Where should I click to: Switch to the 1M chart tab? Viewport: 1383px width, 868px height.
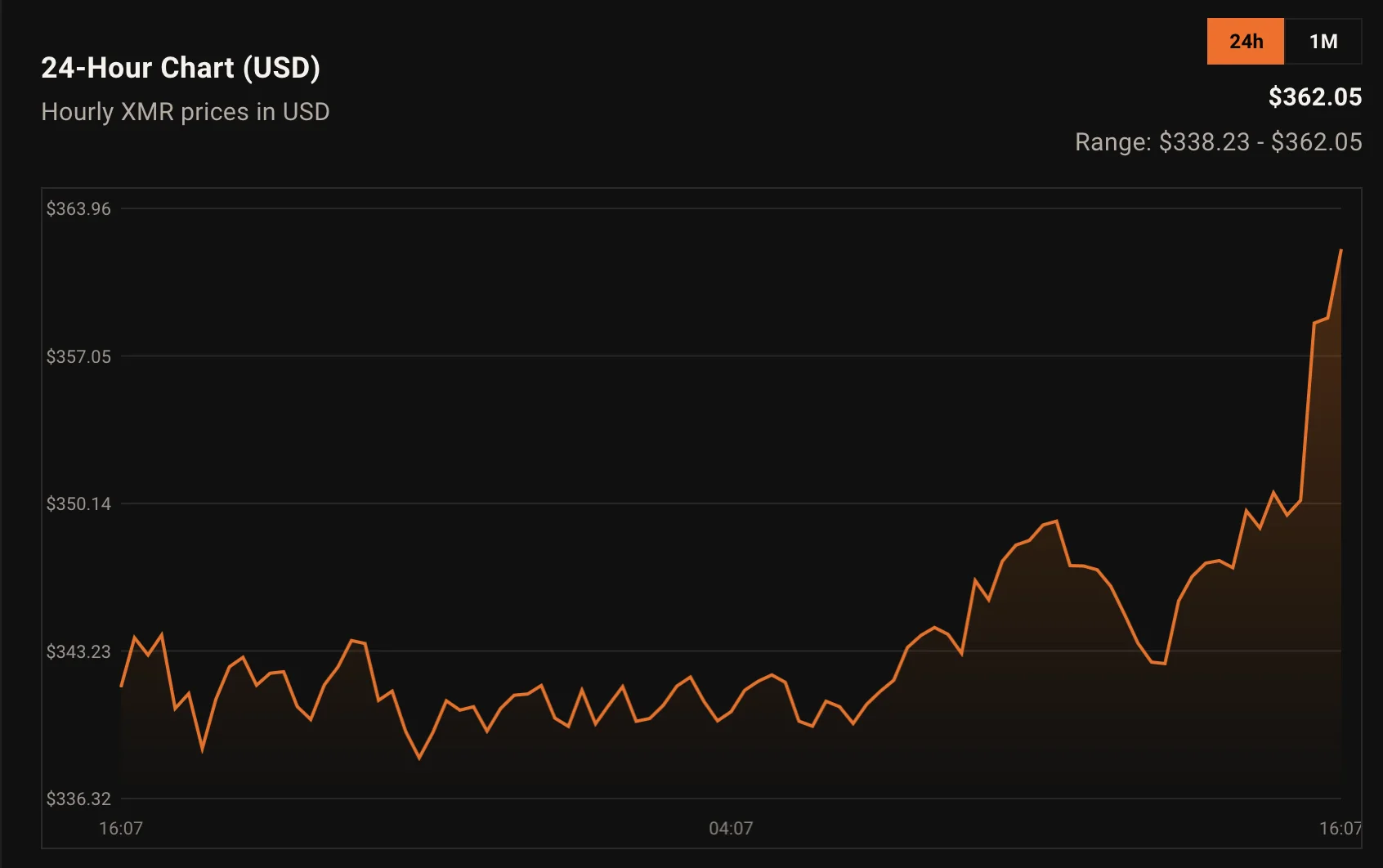[x=1323, y=42]
